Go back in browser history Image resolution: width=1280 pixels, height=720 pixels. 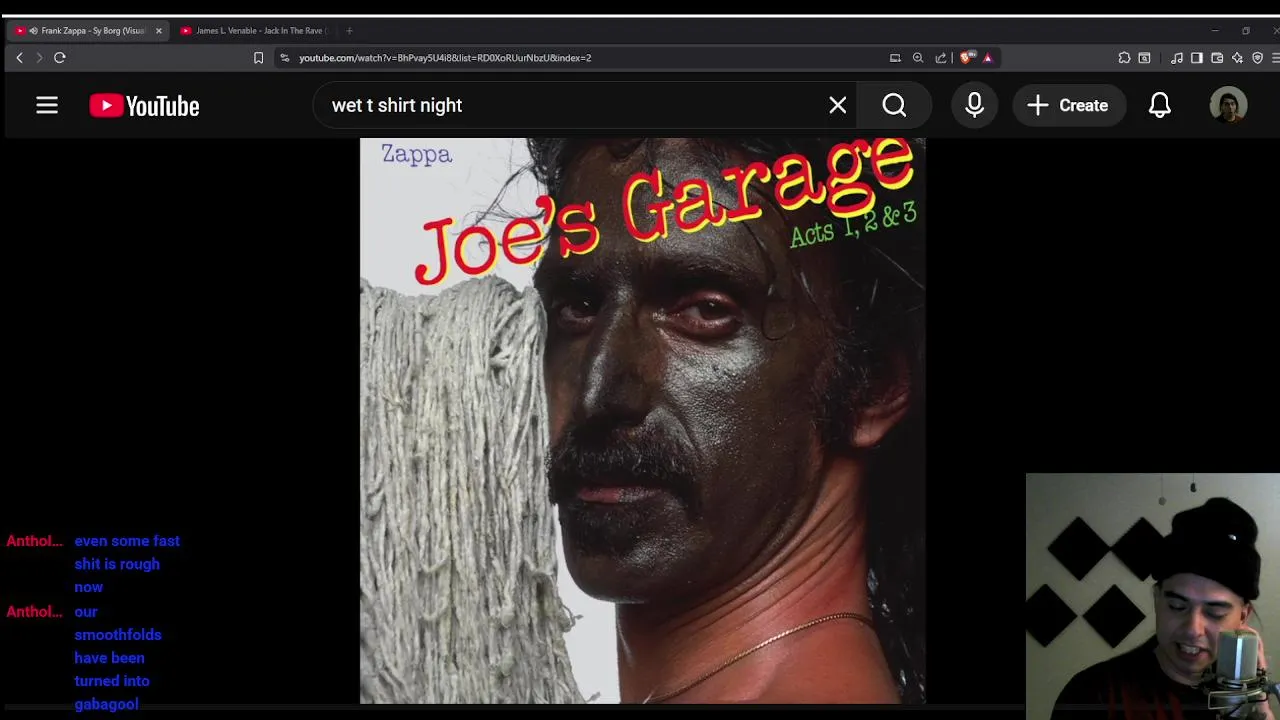[19, 58]
